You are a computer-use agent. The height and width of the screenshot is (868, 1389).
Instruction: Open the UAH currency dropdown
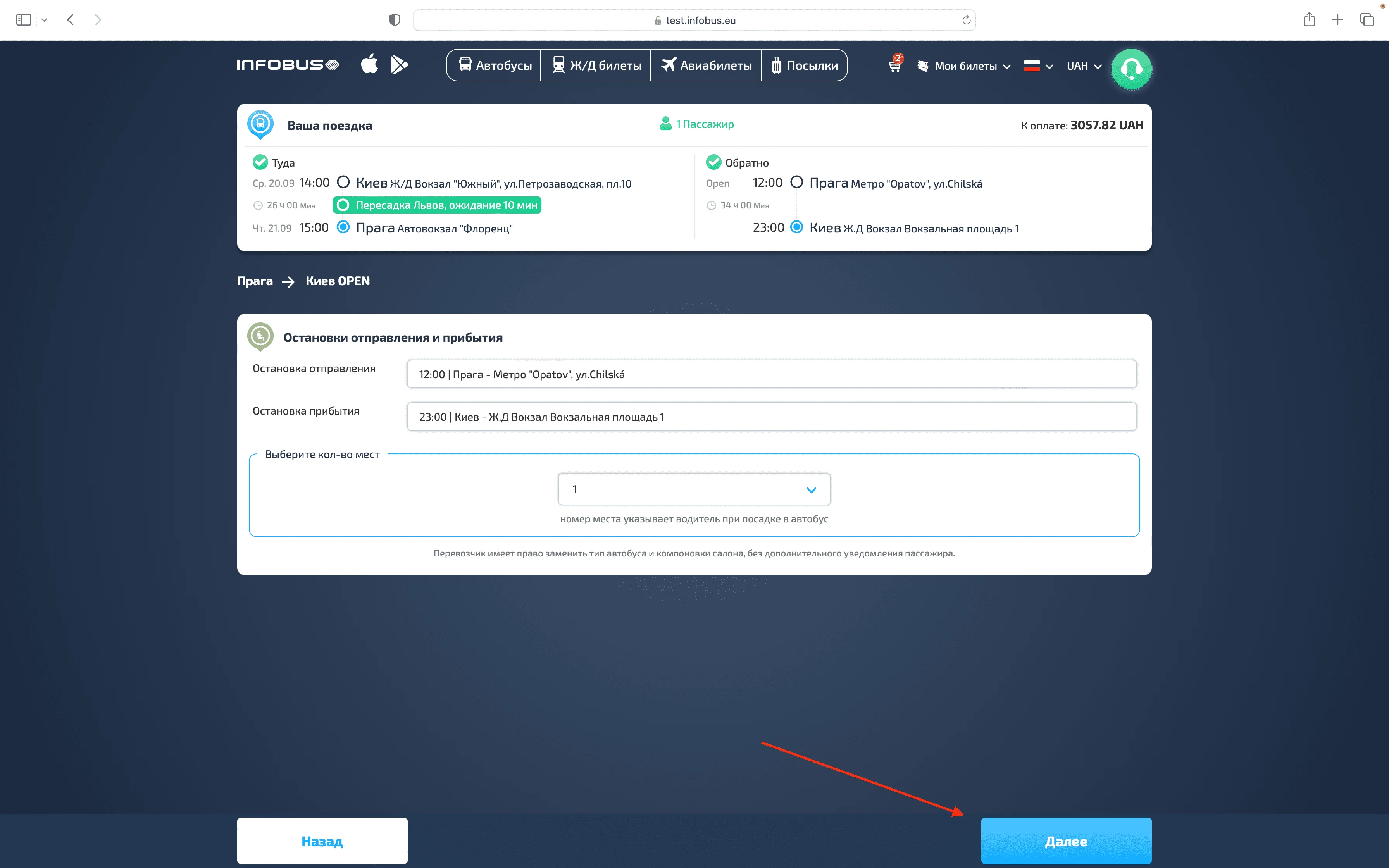(x=1084, y=66)
